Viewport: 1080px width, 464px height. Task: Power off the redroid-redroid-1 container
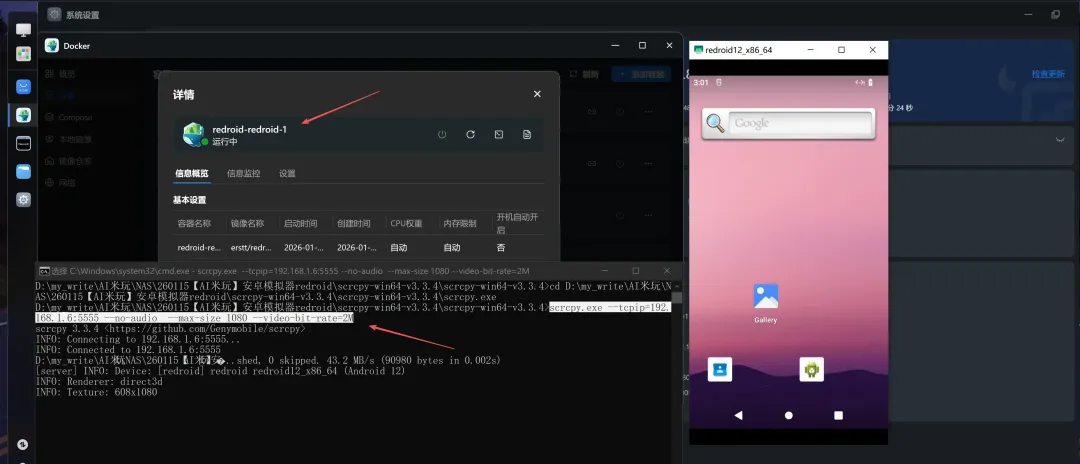coord(442,134)
